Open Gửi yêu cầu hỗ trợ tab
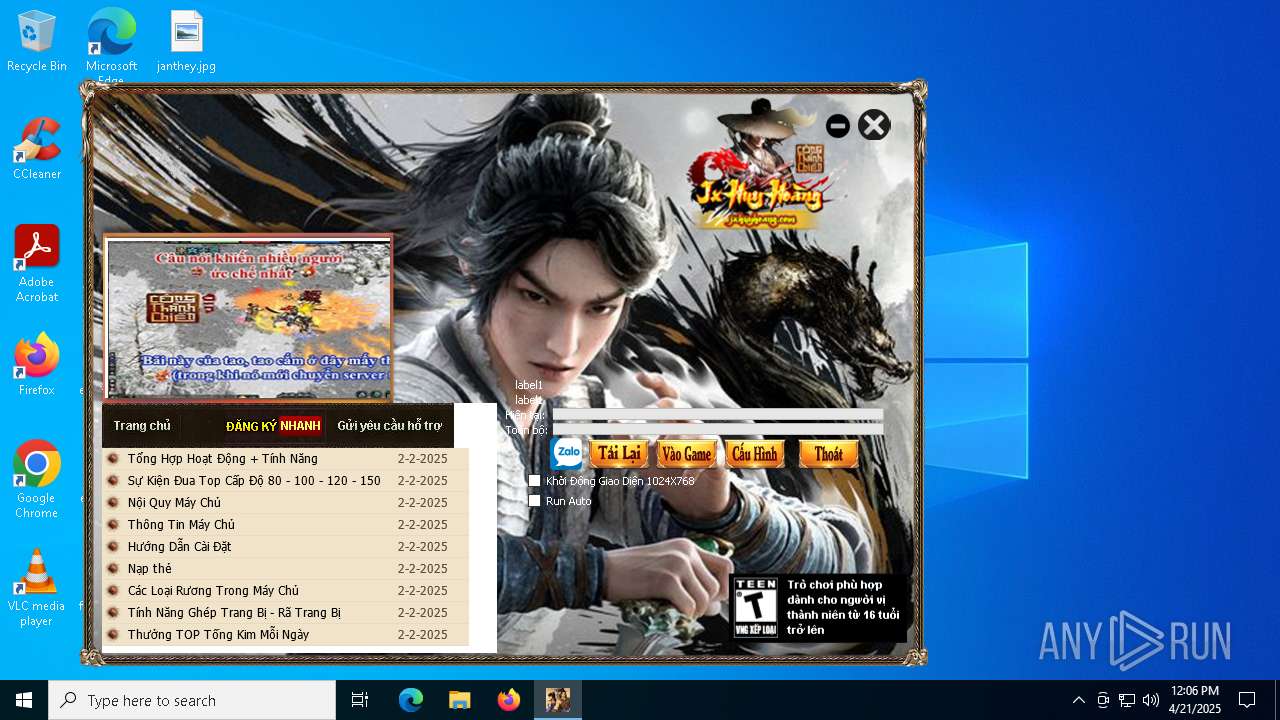 tap(389, 426)
